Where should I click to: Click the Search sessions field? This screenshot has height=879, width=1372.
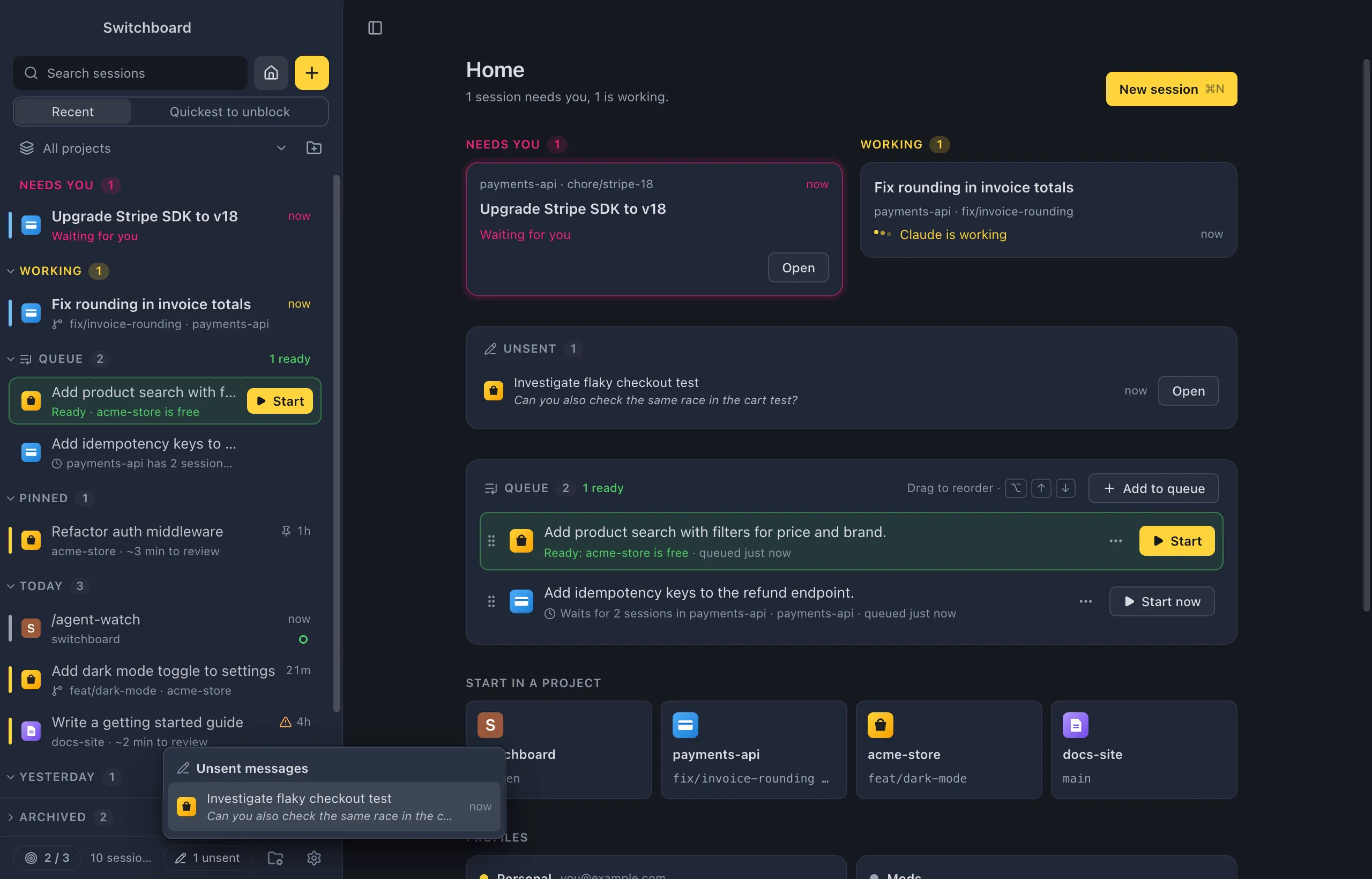(130, 73)
